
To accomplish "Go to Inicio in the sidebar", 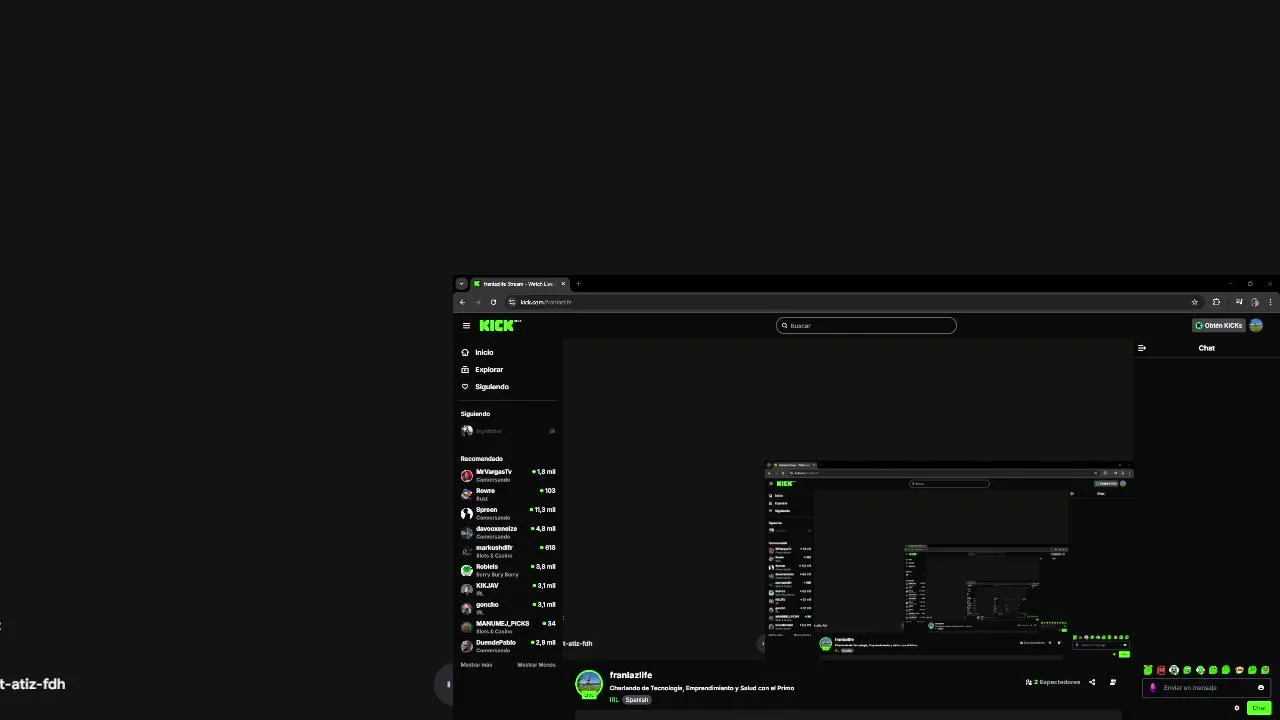I will (x=478, y=352).
